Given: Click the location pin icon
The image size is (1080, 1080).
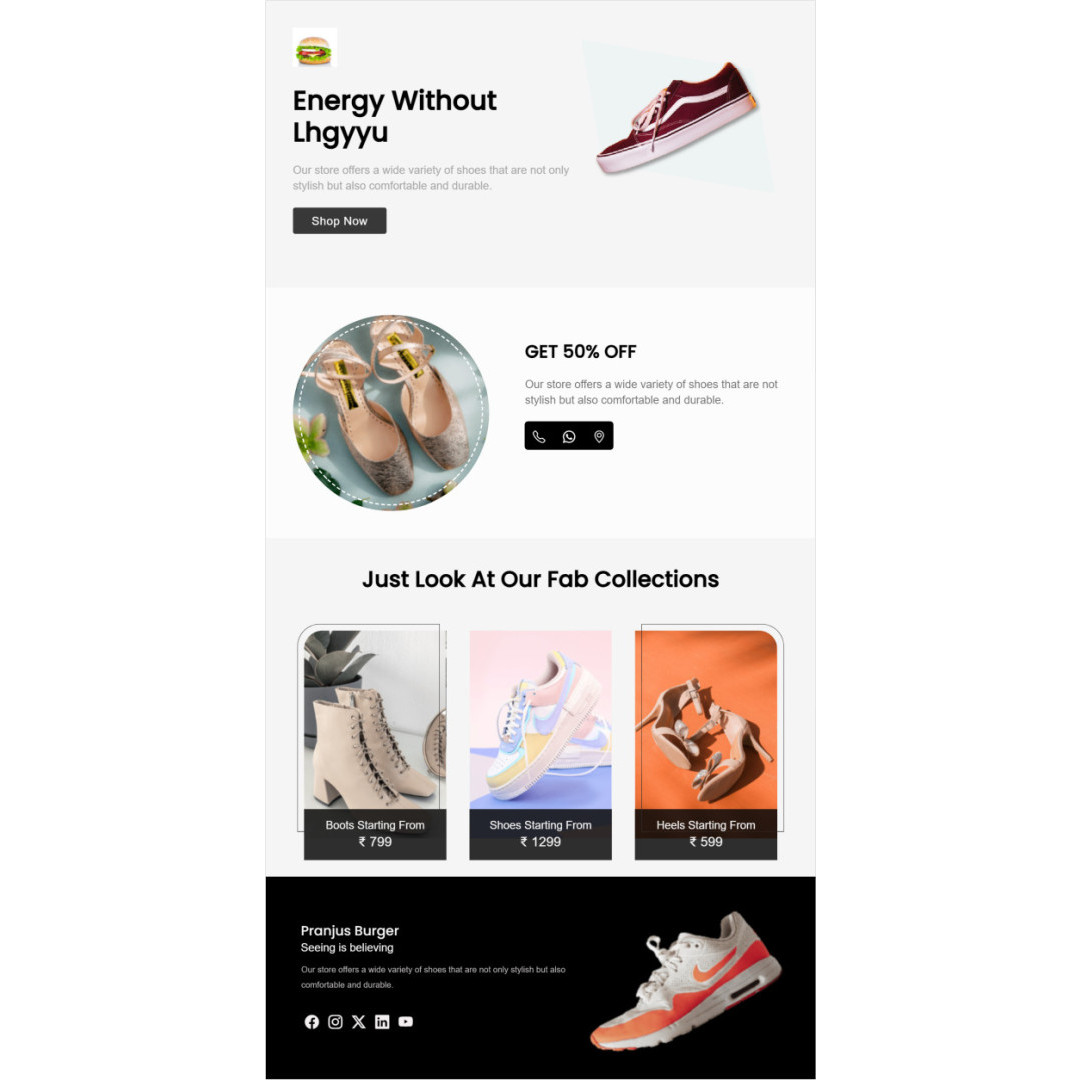Looking at the screenshot, I should tap(599, 437).
